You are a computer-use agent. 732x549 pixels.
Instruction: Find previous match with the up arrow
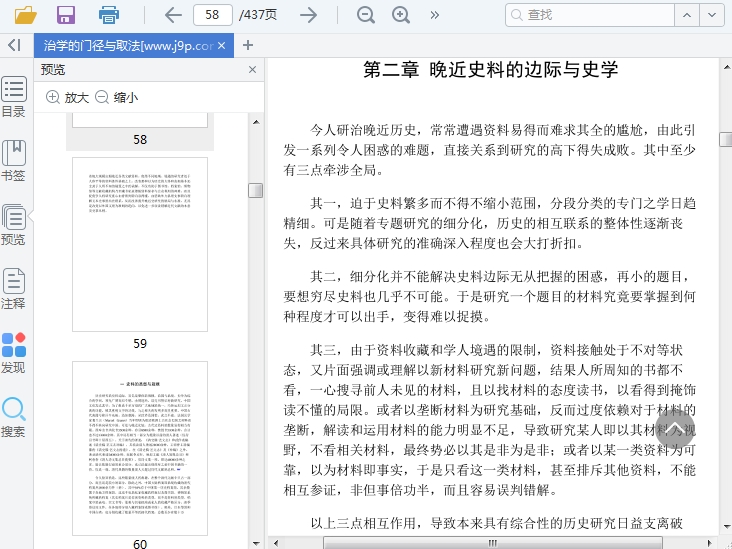(x=687, y=15)
